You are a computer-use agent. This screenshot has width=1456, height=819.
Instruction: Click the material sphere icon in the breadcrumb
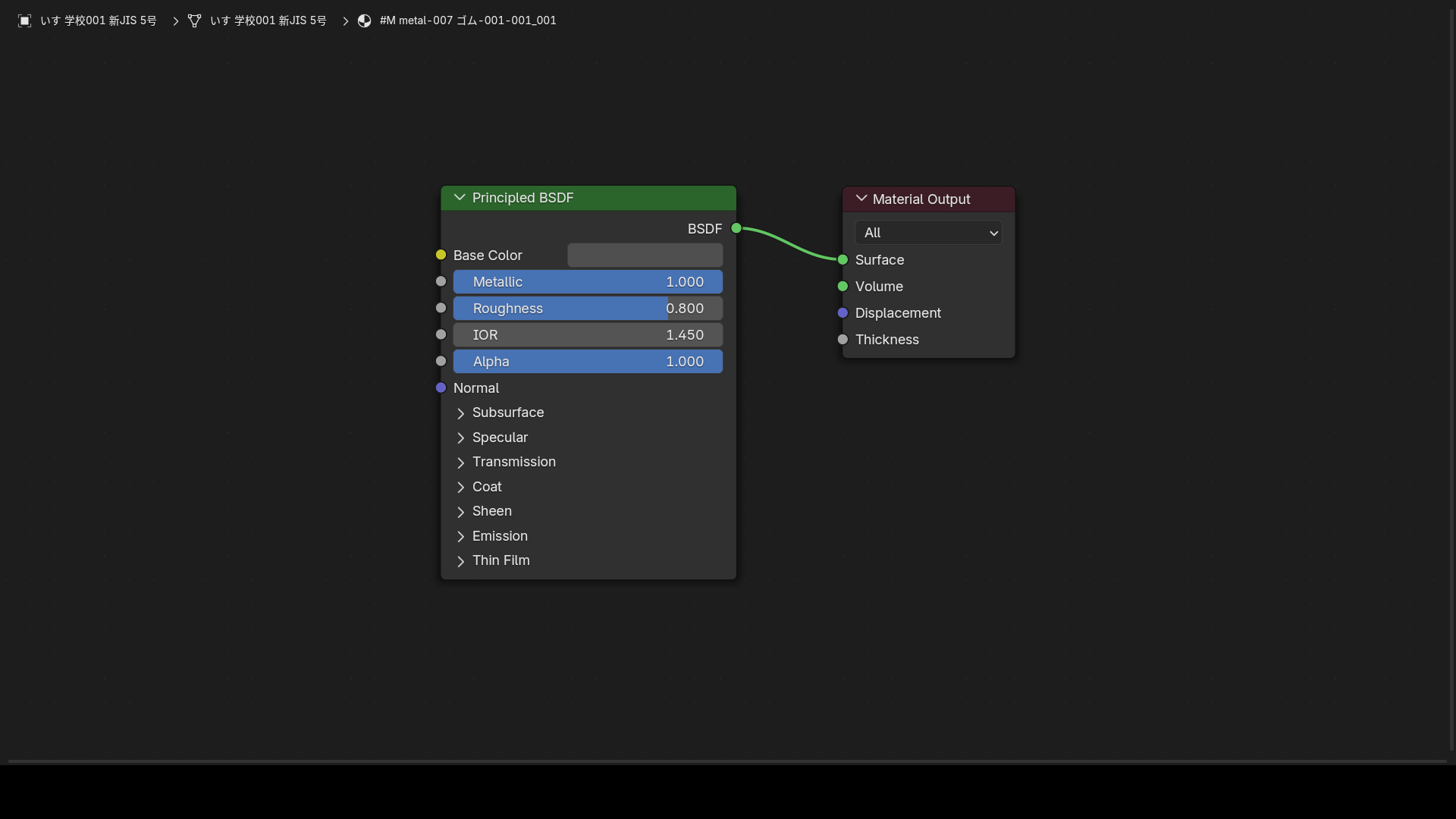click(364, 20)
